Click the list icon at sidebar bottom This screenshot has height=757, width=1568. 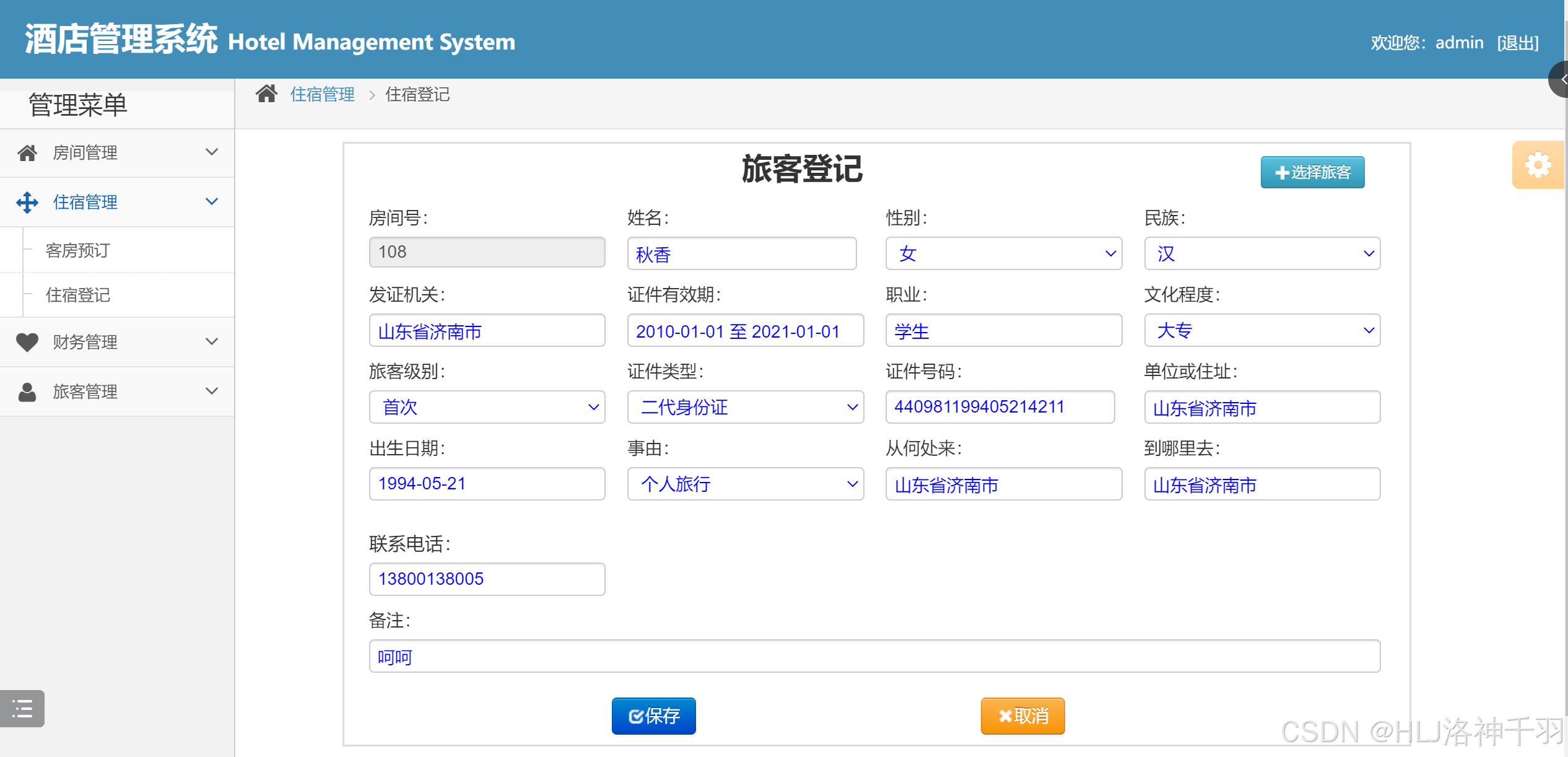point(22,708)
